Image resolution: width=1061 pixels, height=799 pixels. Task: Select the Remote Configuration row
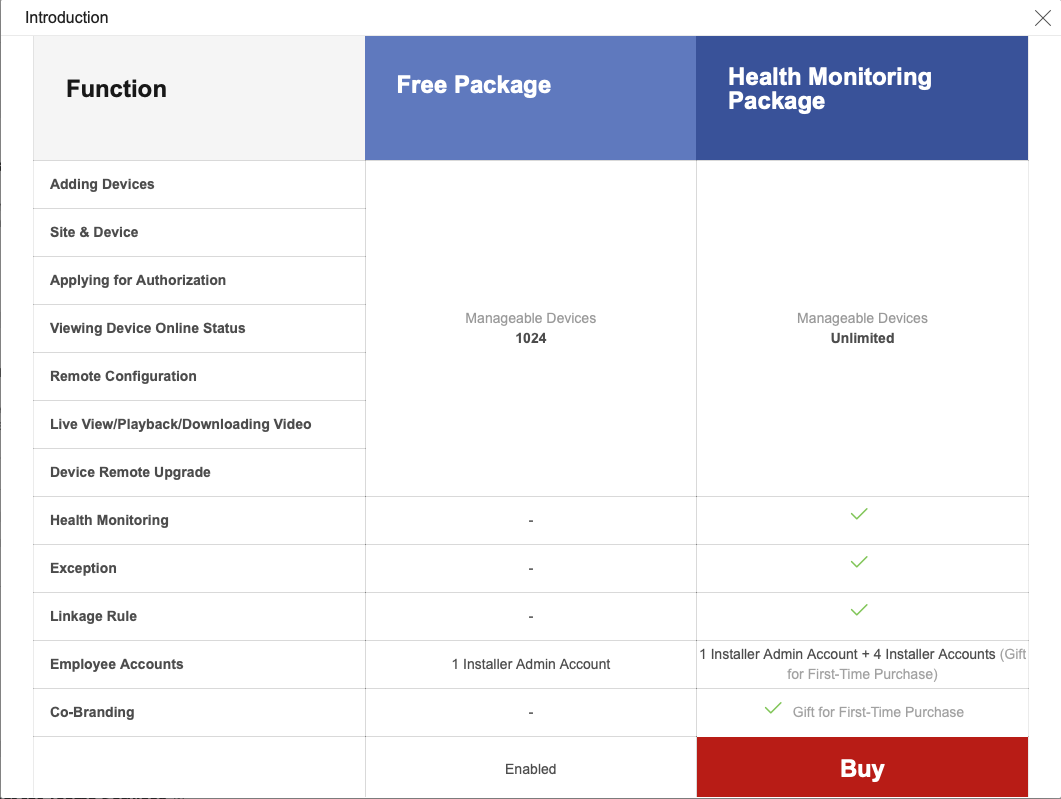pyautogui.click(x=123, y=376)
